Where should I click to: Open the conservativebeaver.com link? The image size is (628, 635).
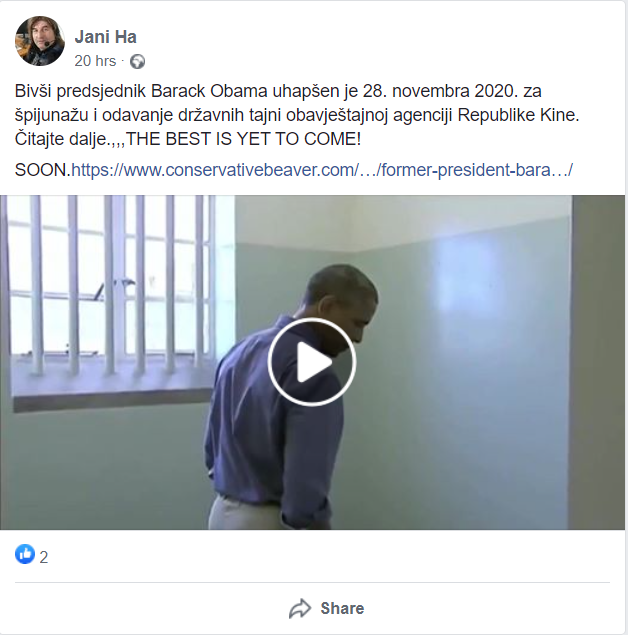[322, 170]
